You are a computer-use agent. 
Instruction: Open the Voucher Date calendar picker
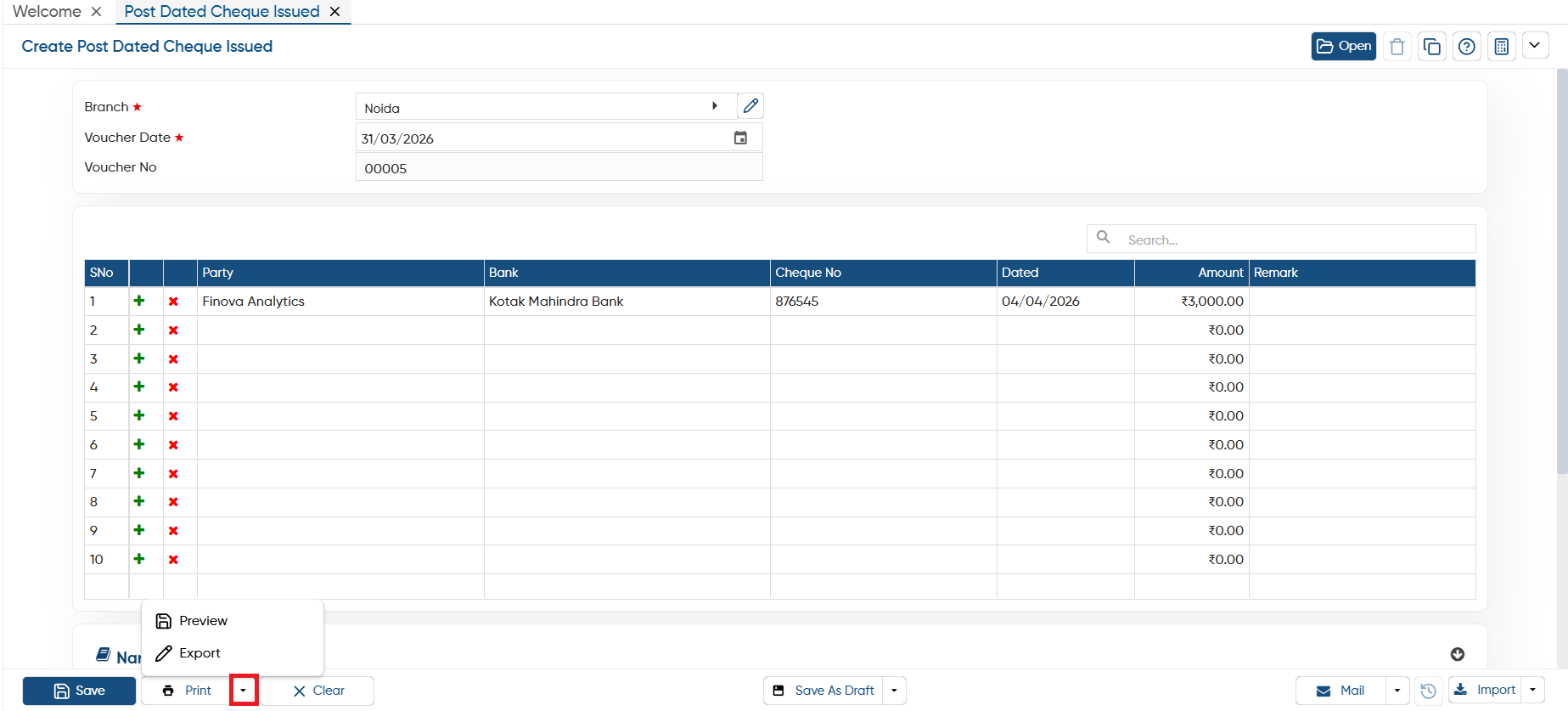(740, 138)
